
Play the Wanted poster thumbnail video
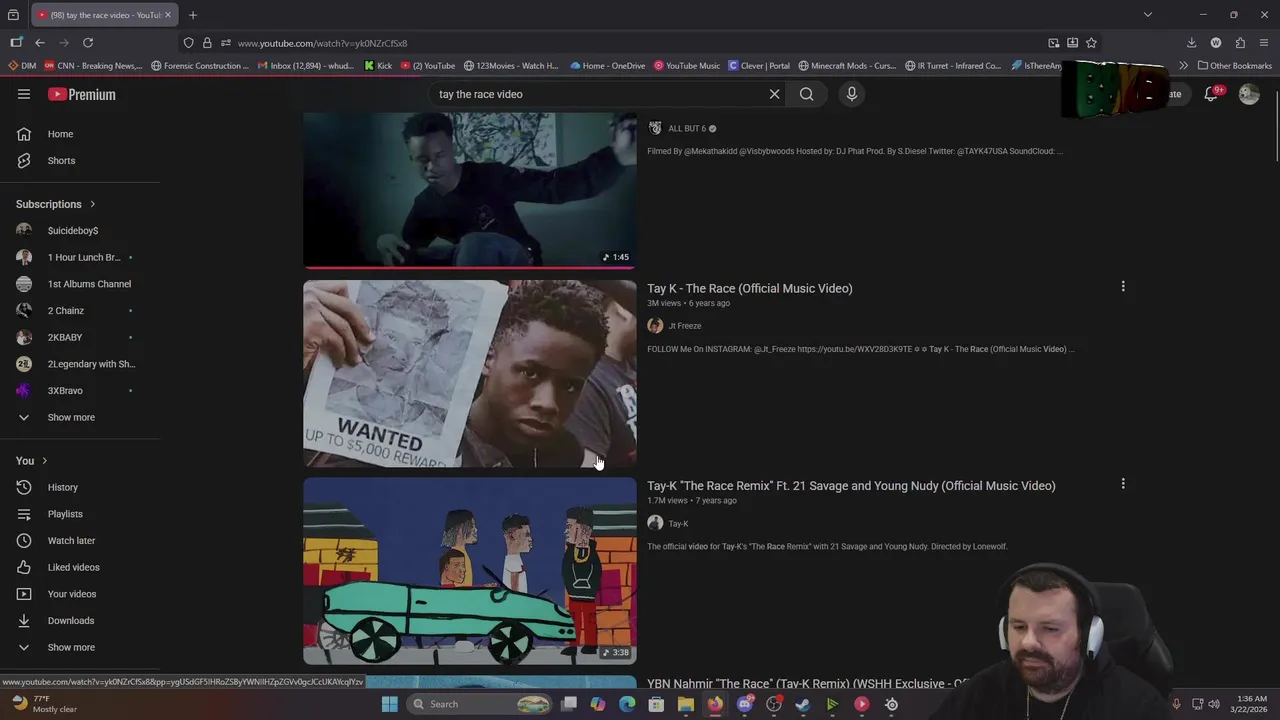point(470,374)
